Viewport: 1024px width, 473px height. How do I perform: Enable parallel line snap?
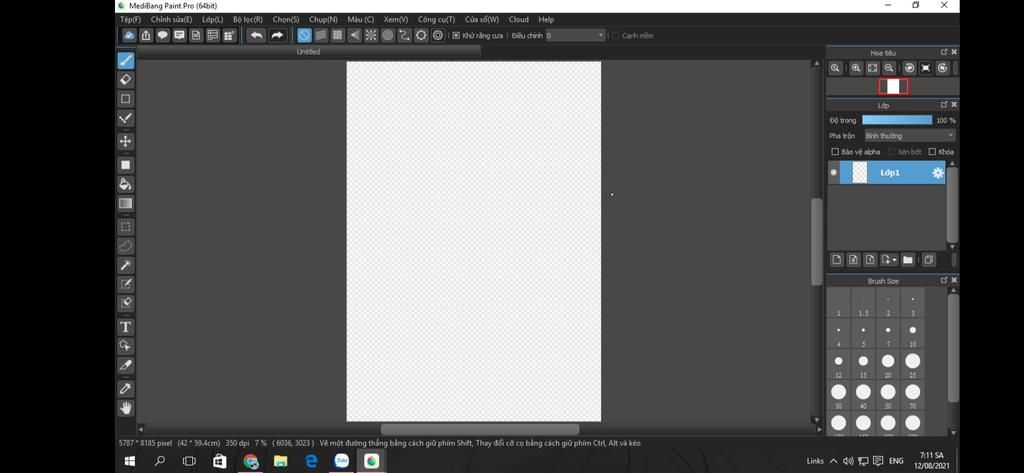click(x=321, y=35)
